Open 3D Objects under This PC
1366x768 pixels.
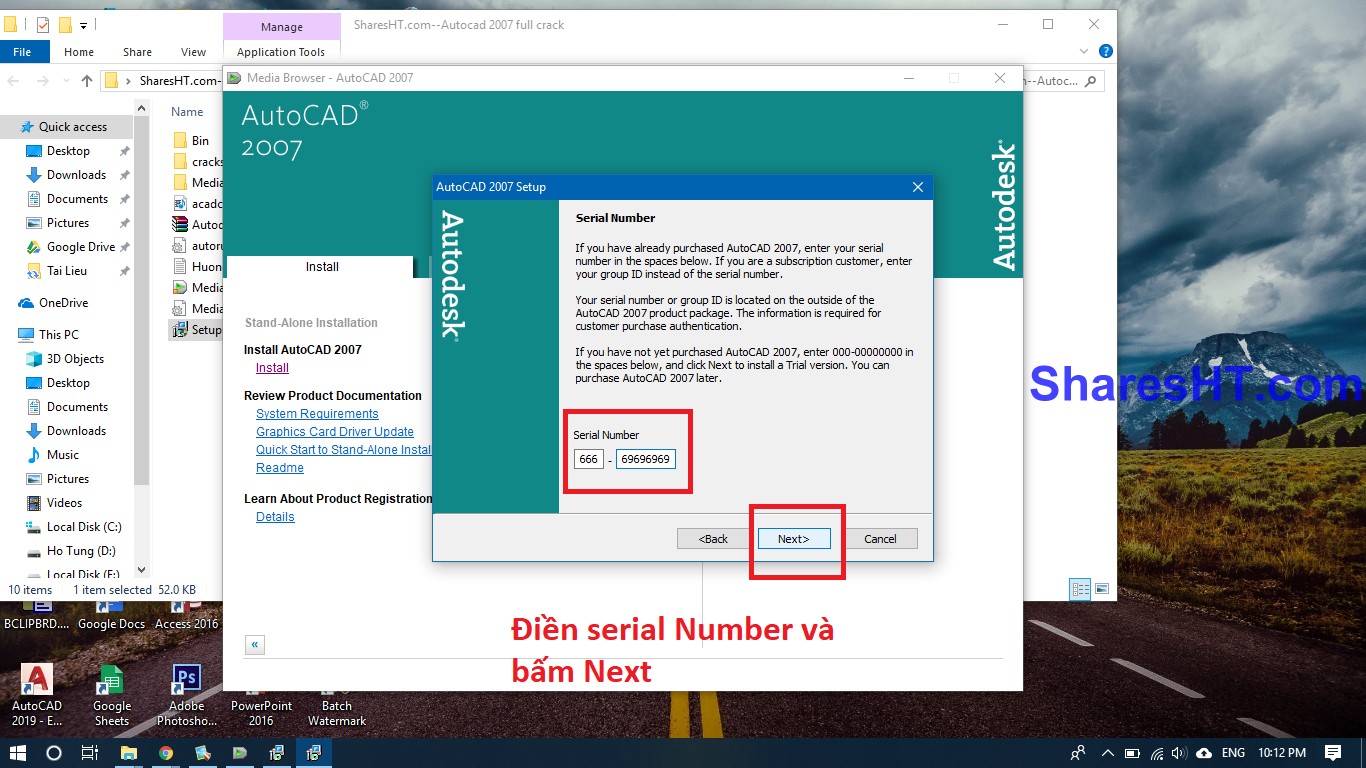(x=75, y=359)
